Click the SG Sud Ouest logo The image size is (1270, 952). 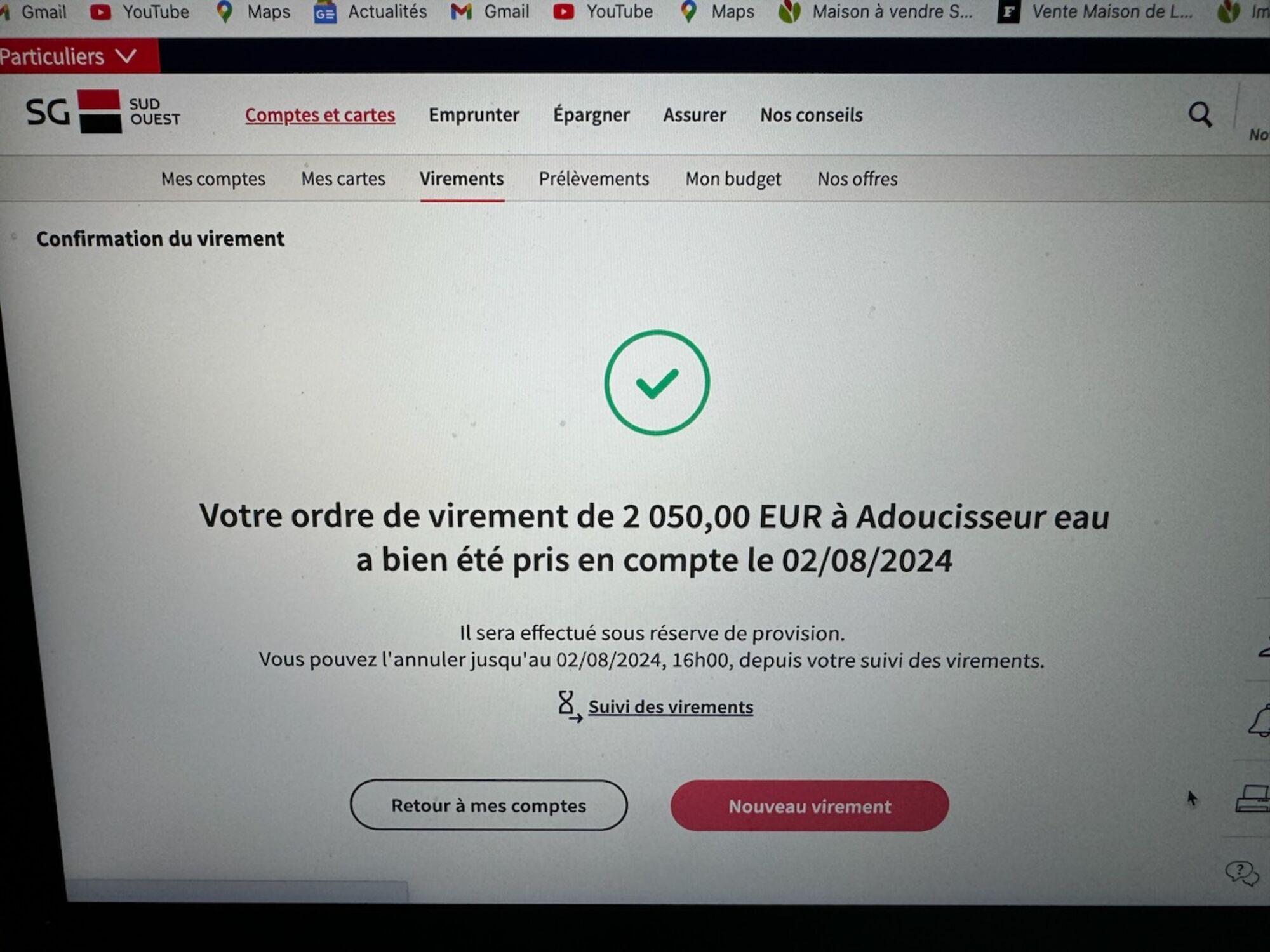coord(103,112)
